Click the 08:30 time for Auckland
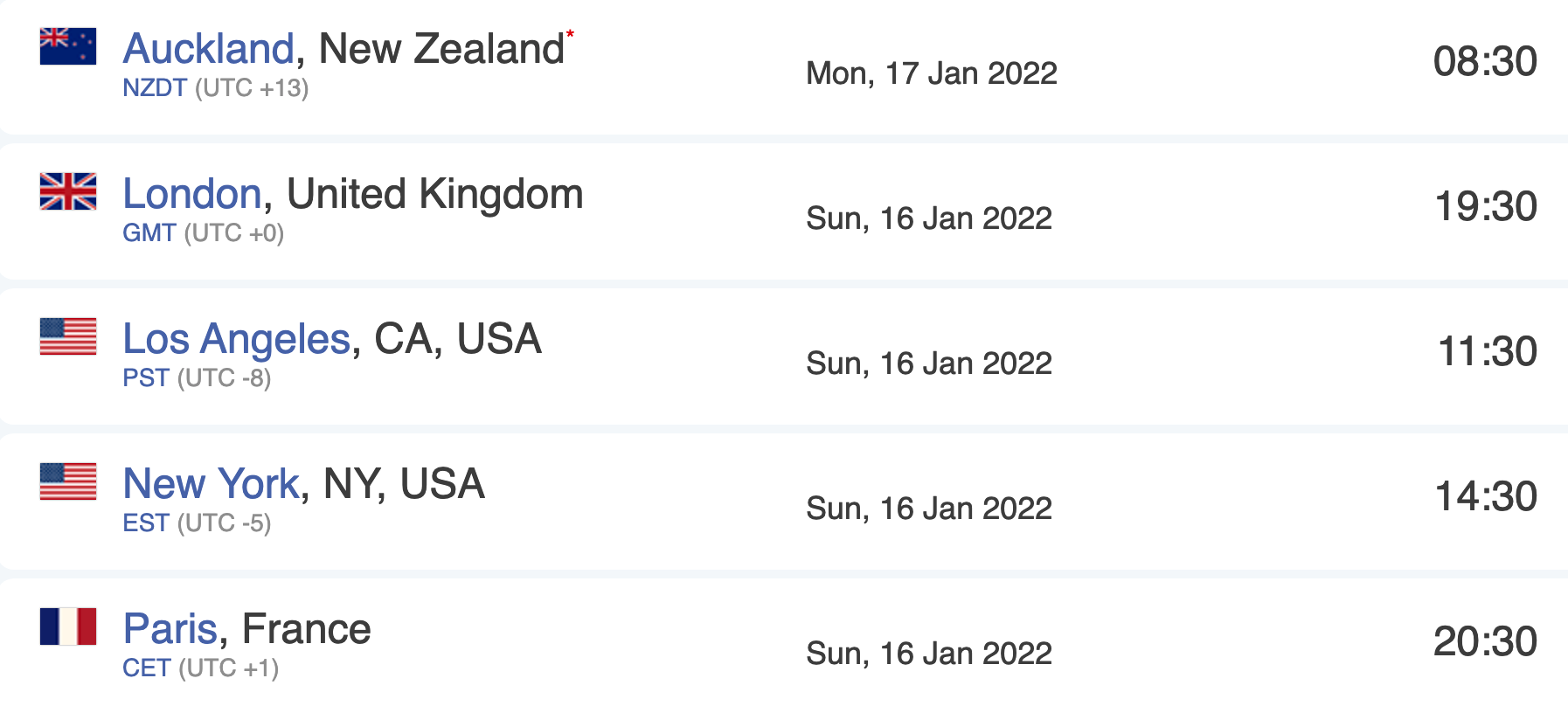This screenshot has height=706, width=1568. (x=1484, y=62)
